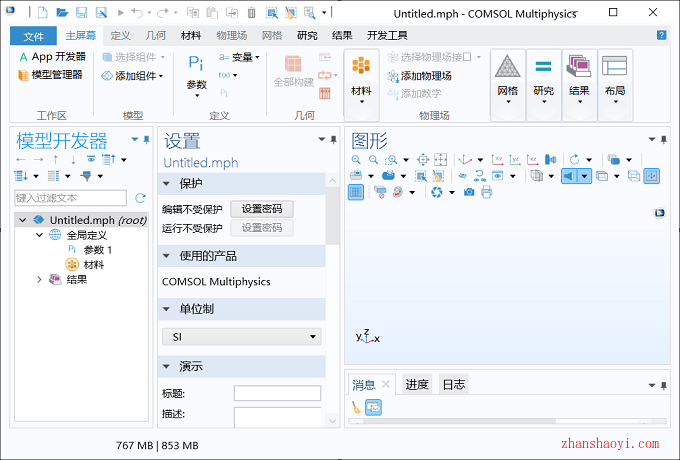This screenshot has width=680, height=460.
Task: Switch to the 日志 tab
Action: [454, 385]
